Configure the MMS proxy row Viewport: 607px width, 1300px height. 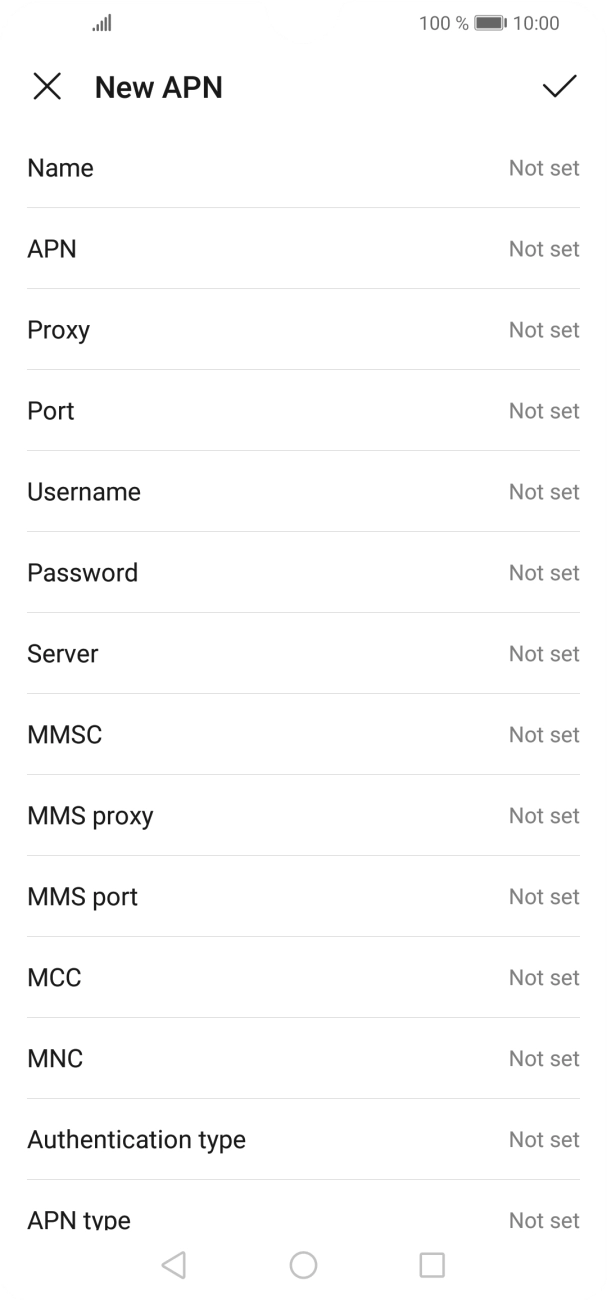pos(303,816)
